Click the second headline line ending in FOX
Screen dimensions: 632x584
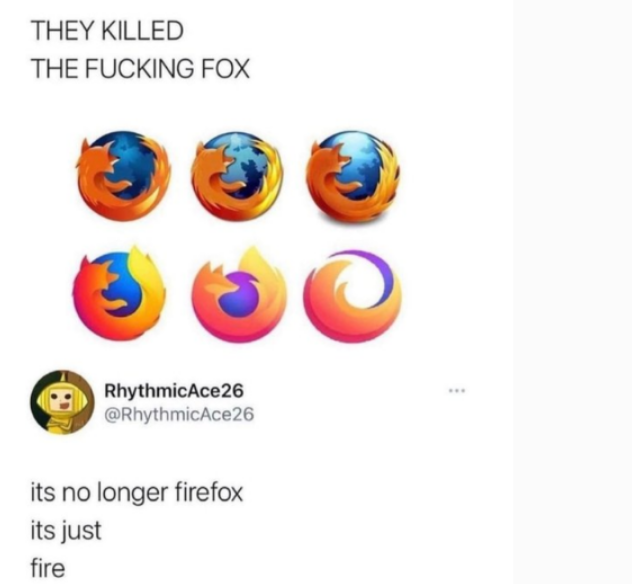[x=140, y=68]
